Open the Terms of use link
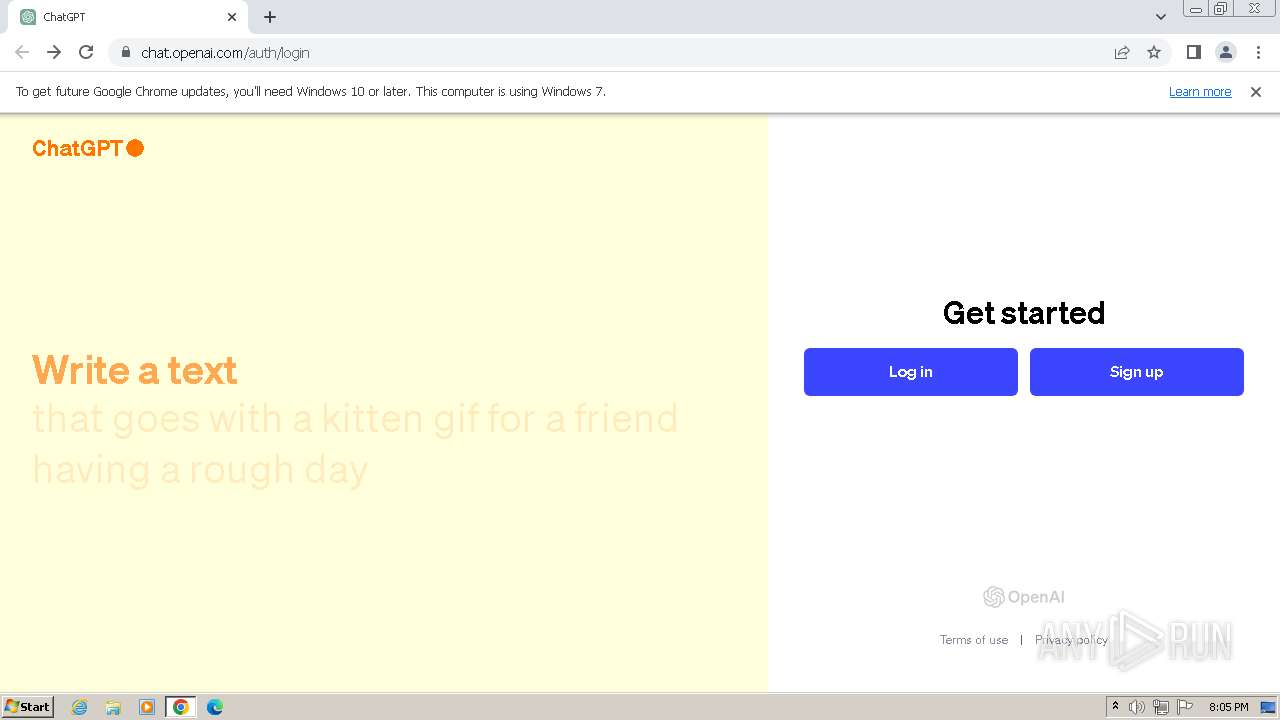The height and width of the screenshot is (720, 1280). pyautogui.click(x=973, y=640)
